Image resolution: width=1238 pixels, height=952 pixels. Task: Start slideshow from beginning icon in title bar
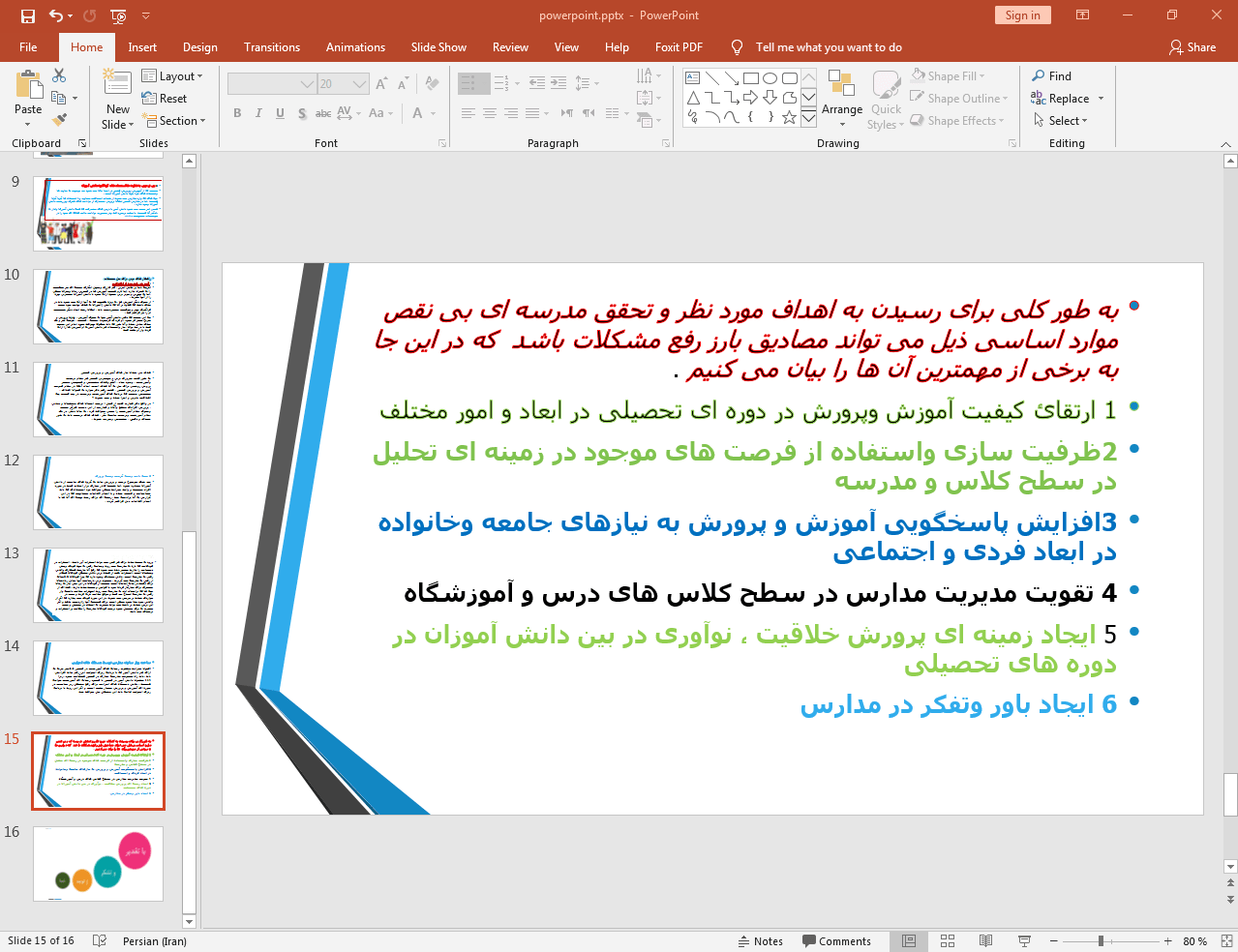(x=118, y=15)
